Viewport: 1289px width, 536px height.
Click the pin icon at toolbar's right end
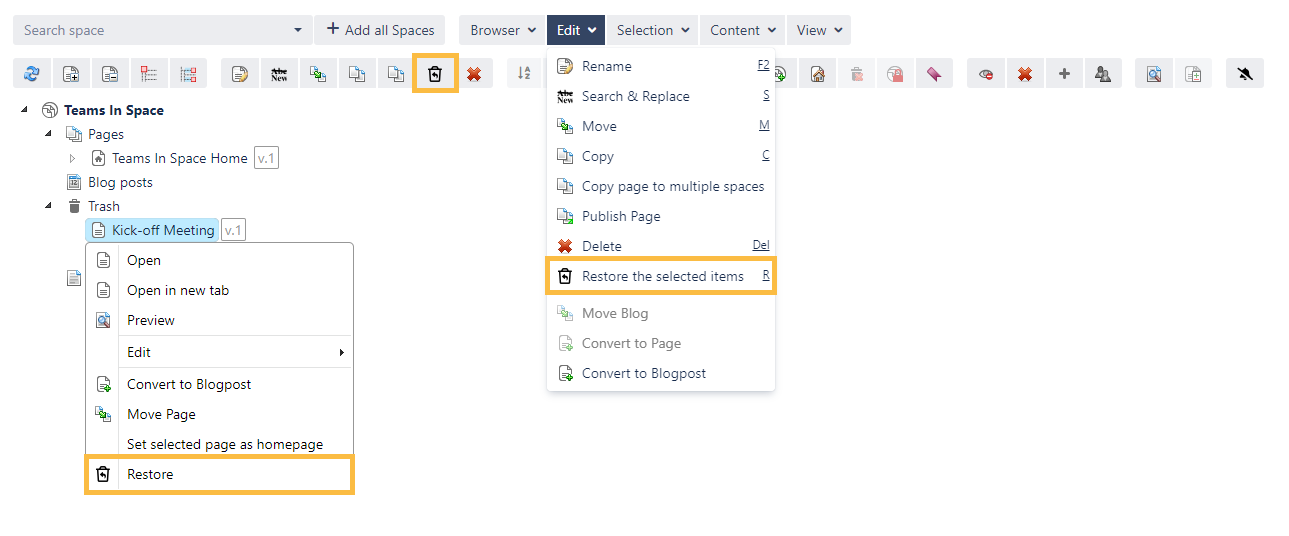pyautogui.click(x=1245, y=74)
